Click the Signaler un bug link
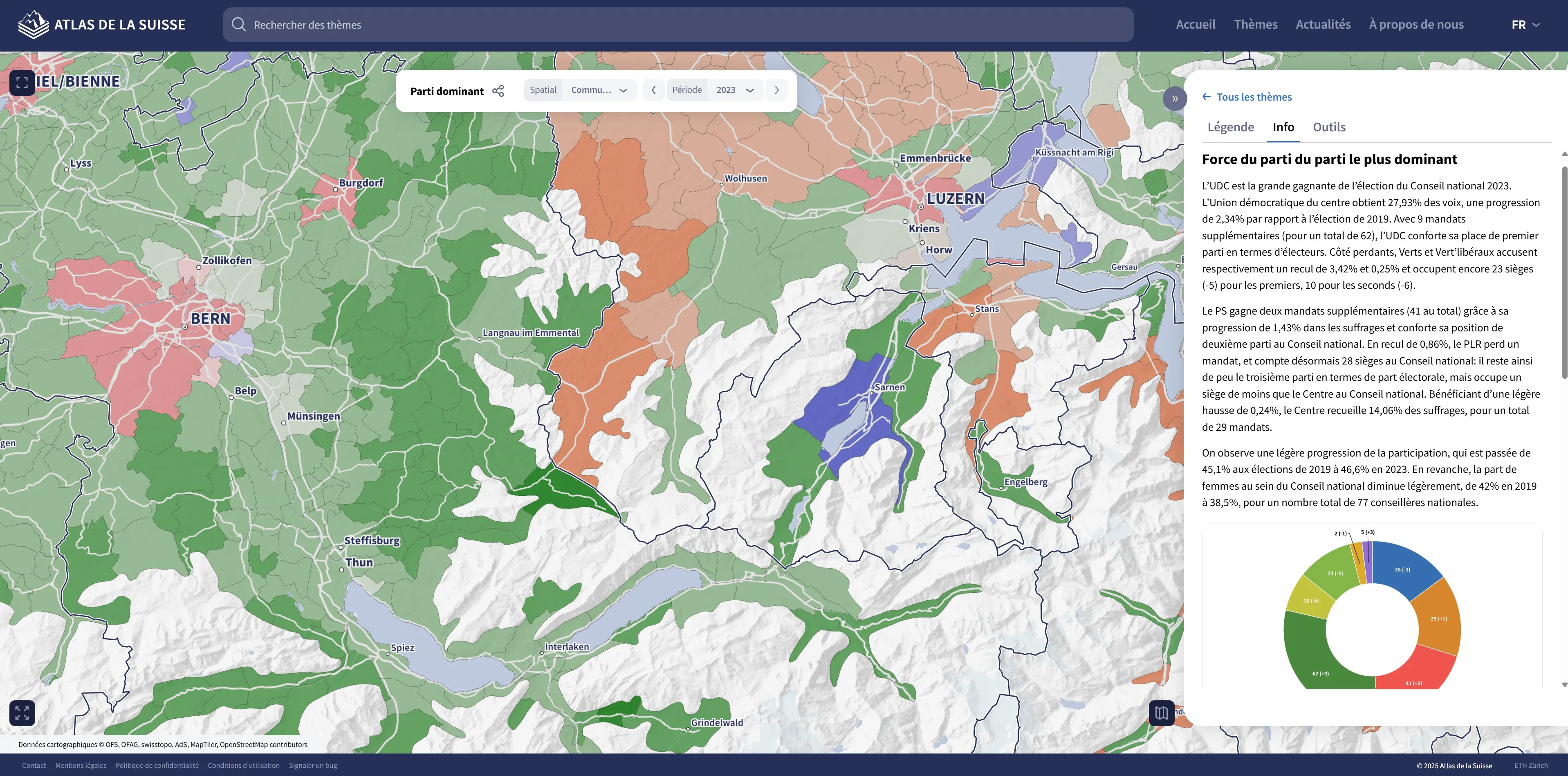This screenshot has width=1568, height=776. click(313, 765)
